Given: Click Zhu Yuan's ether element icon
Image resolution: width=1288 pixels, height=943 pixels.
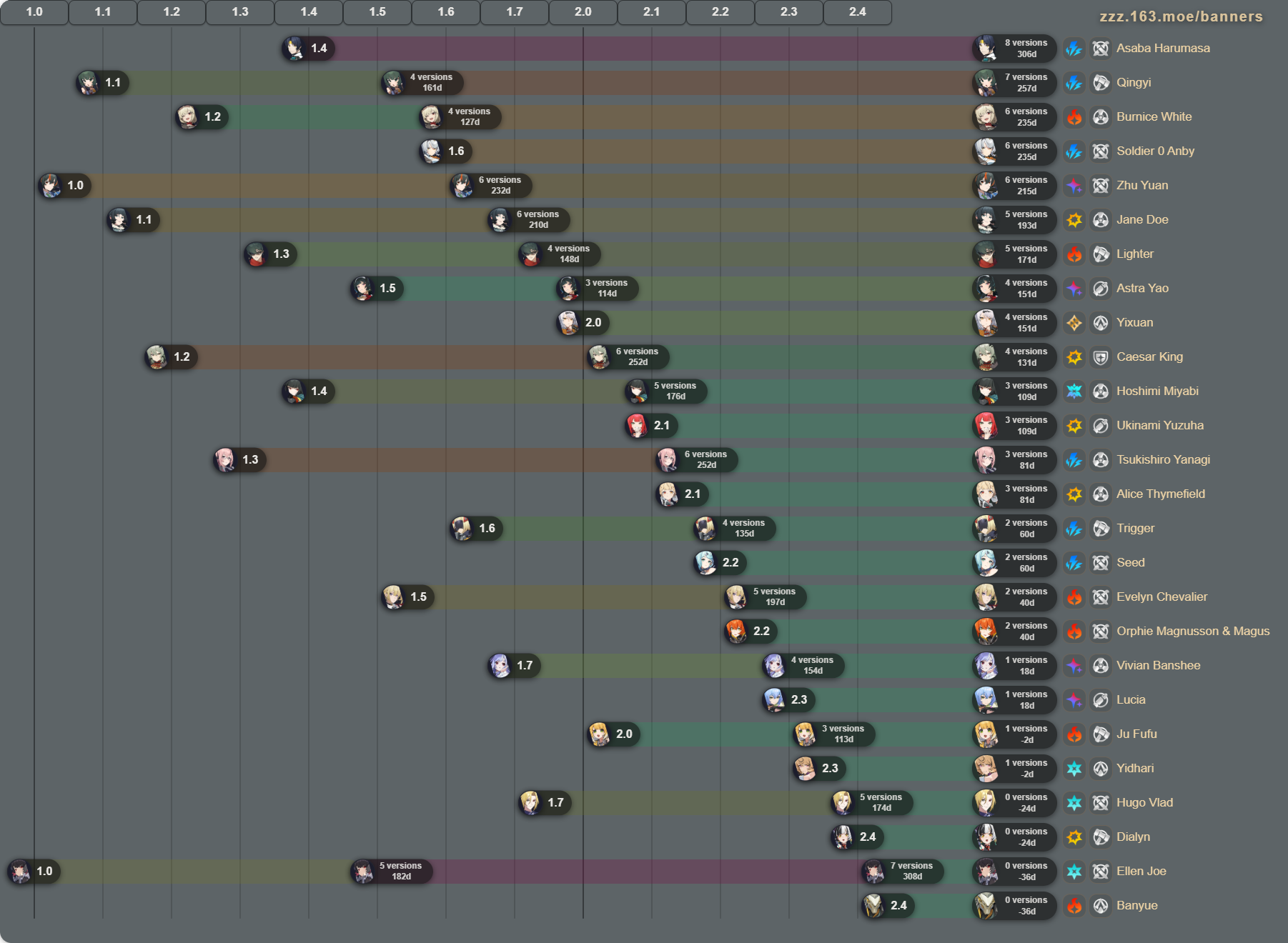Looking at the screenshot, I should point(1074,186).
